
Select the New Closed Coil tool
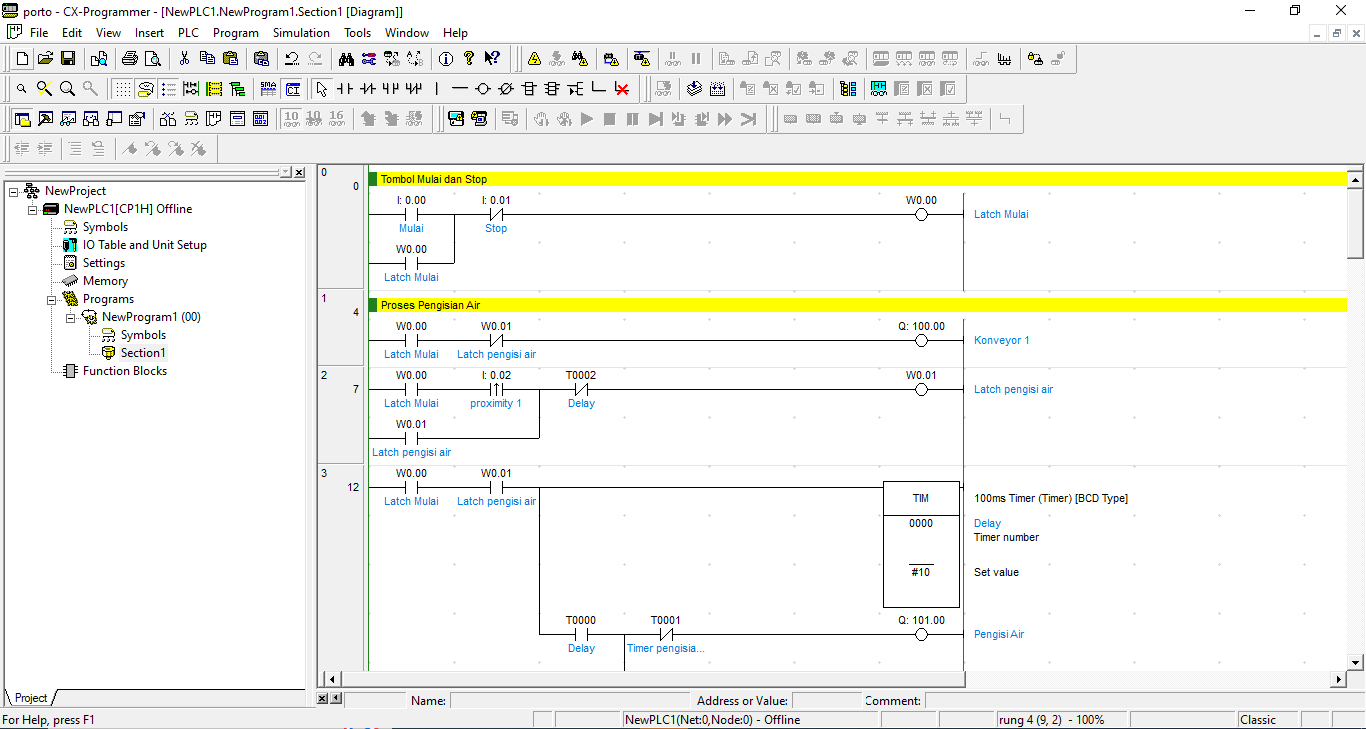tap(505, 89)
